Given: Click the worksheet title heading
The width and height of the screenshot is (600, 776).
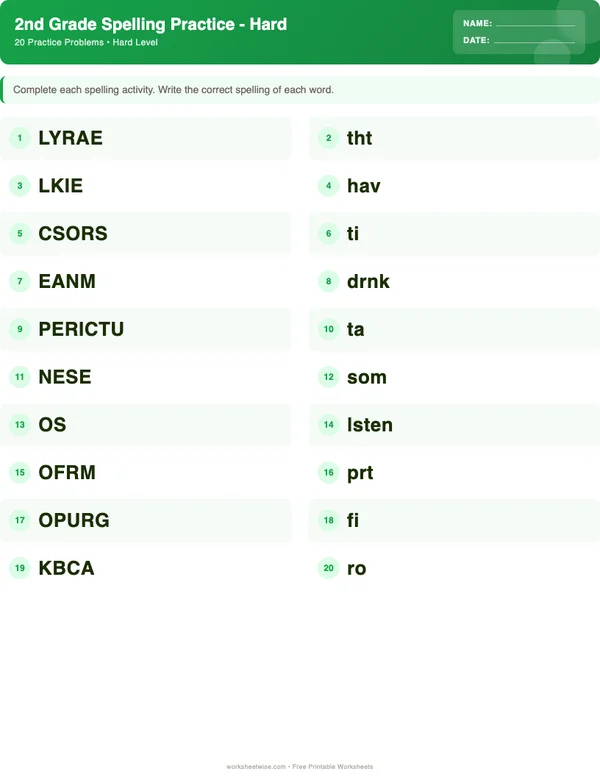Looking at the screenshot, I should click(x=151, y=24).
